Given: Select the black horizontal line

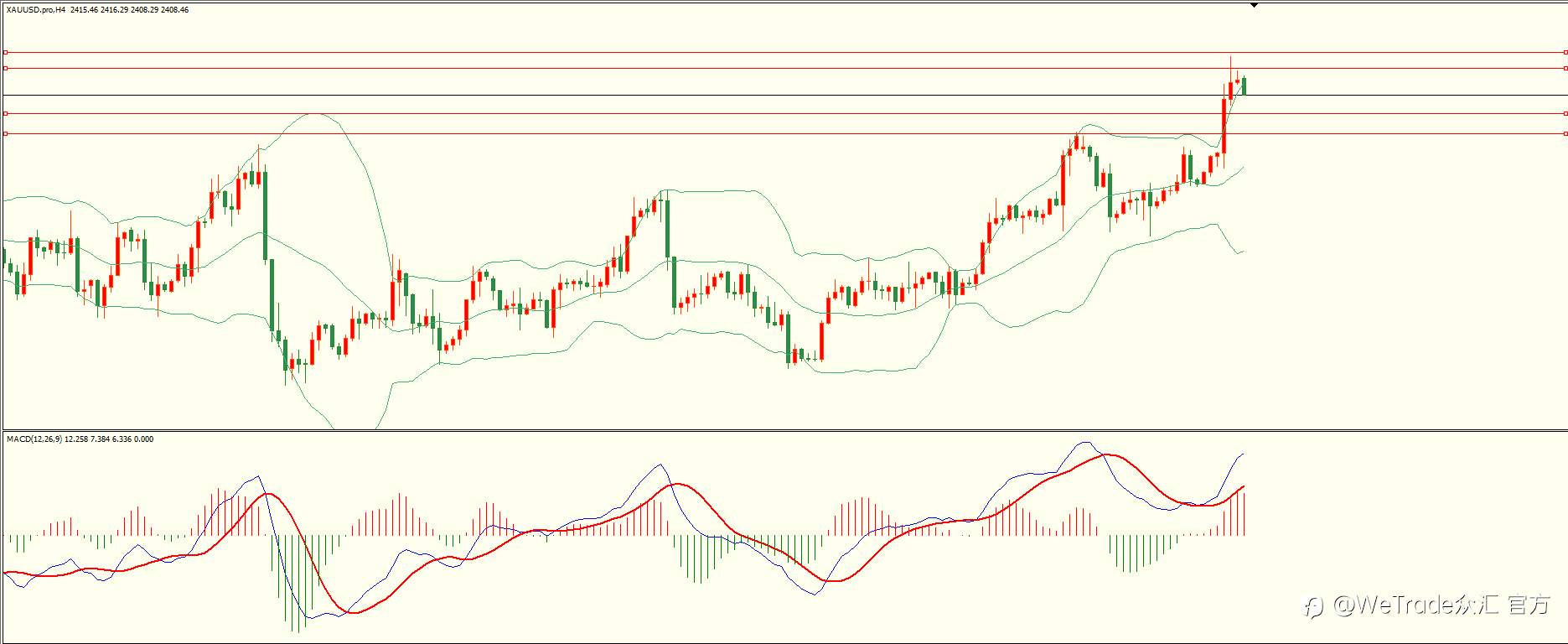Looking at the screenshot, I should (x=784, y=95).
